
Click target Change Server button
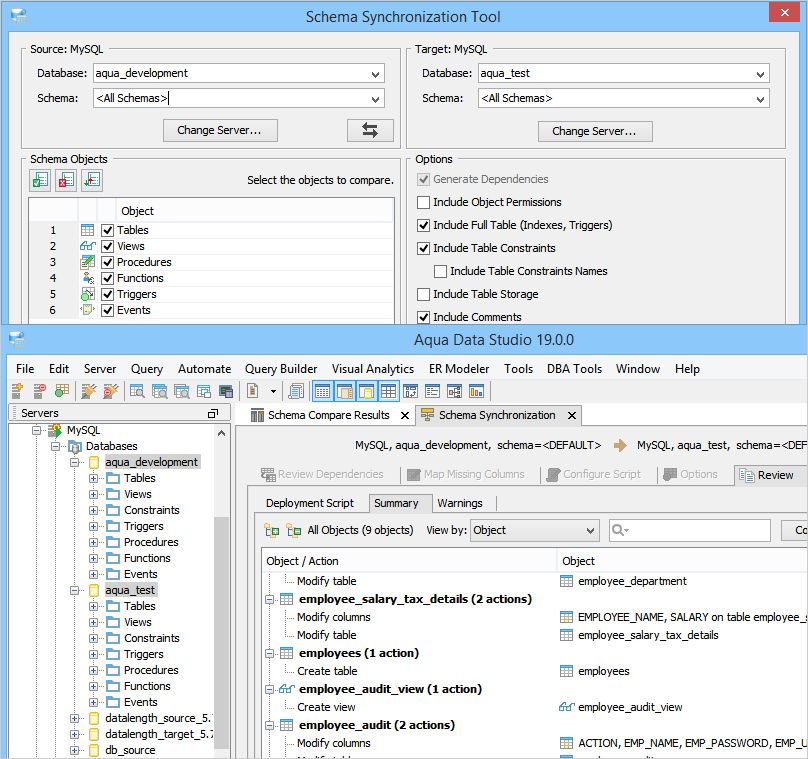(595, 131)
